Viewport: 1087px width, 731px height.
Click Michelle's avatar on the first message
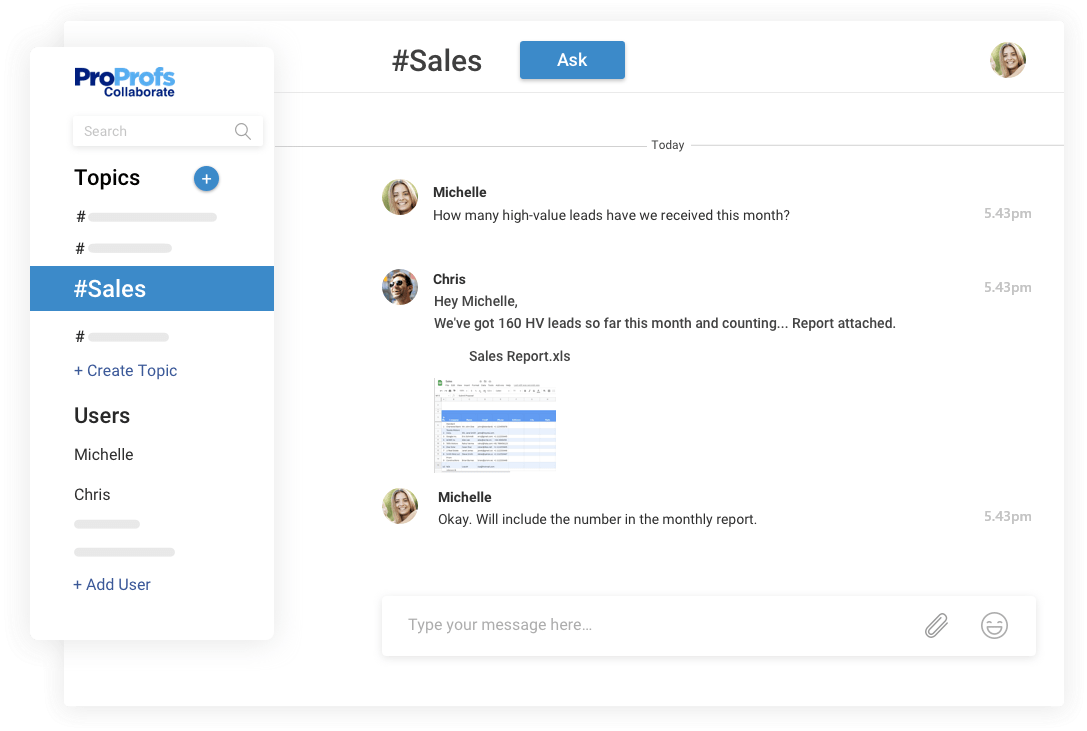coord(400,197)
